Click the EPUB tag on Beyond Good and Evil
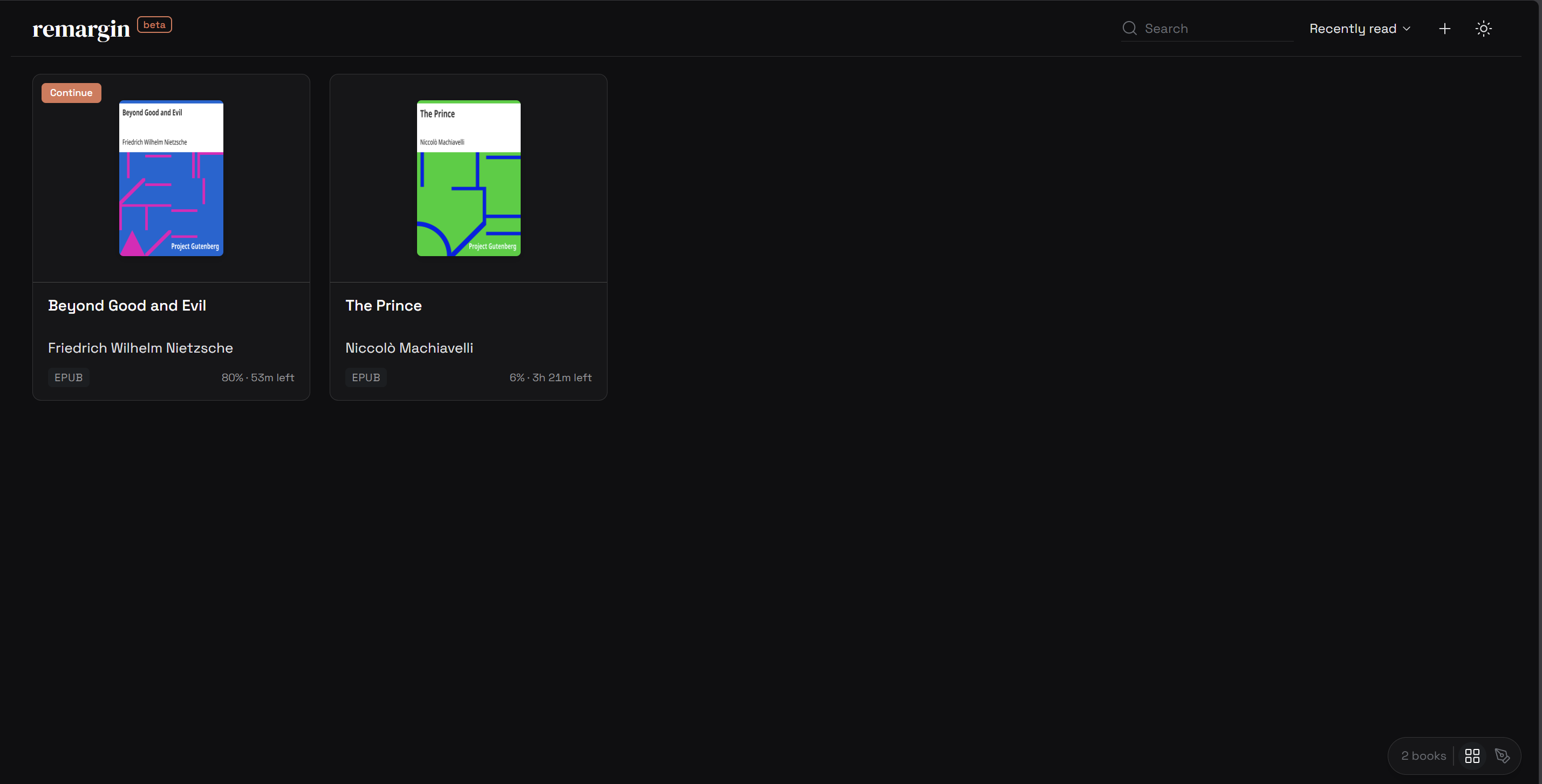This screenshot has width=1542, height=784. point(68,377)
